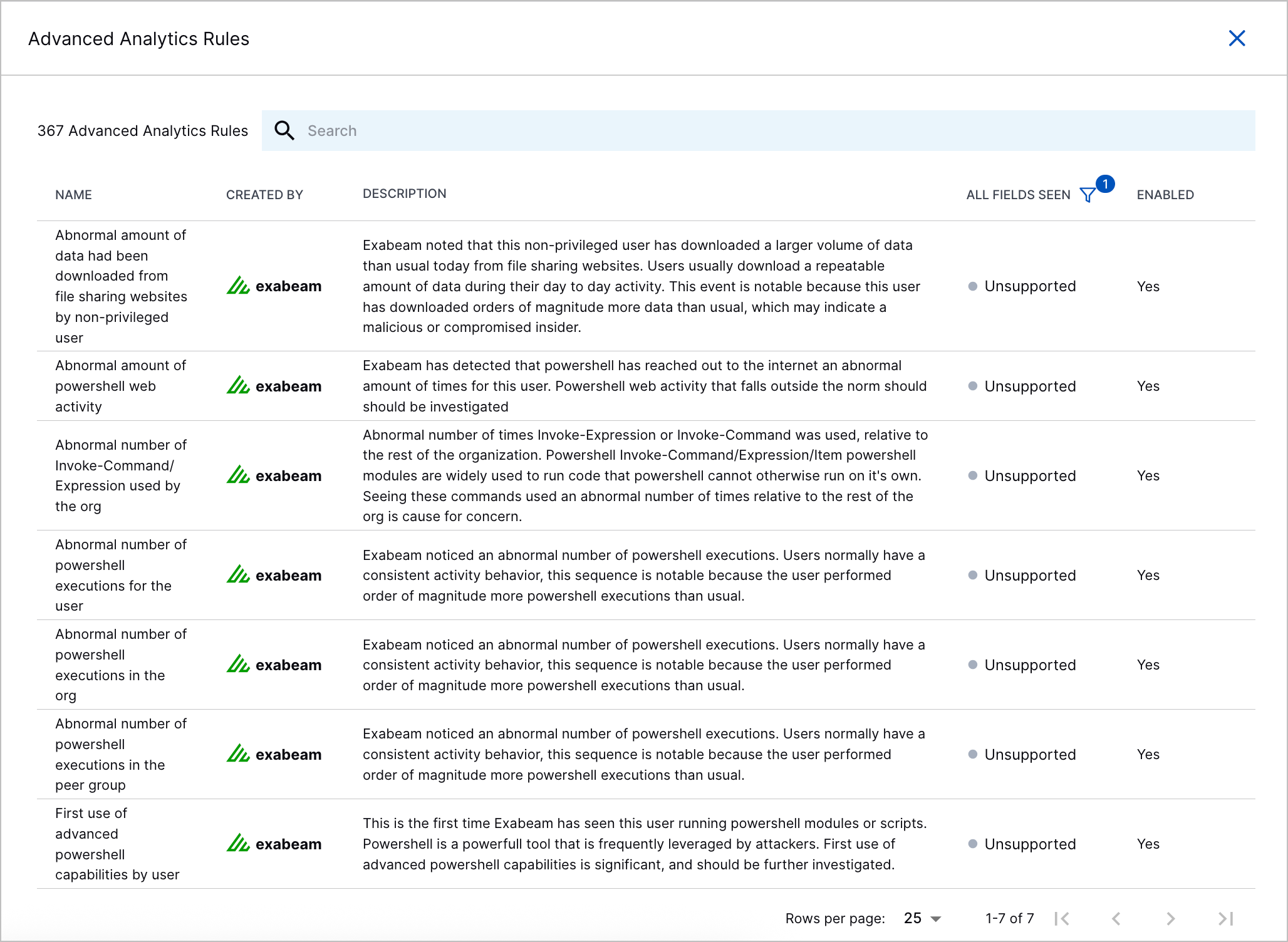Go to the next page arrow
Viewport: 1288px width, 942px height.
1170,918
